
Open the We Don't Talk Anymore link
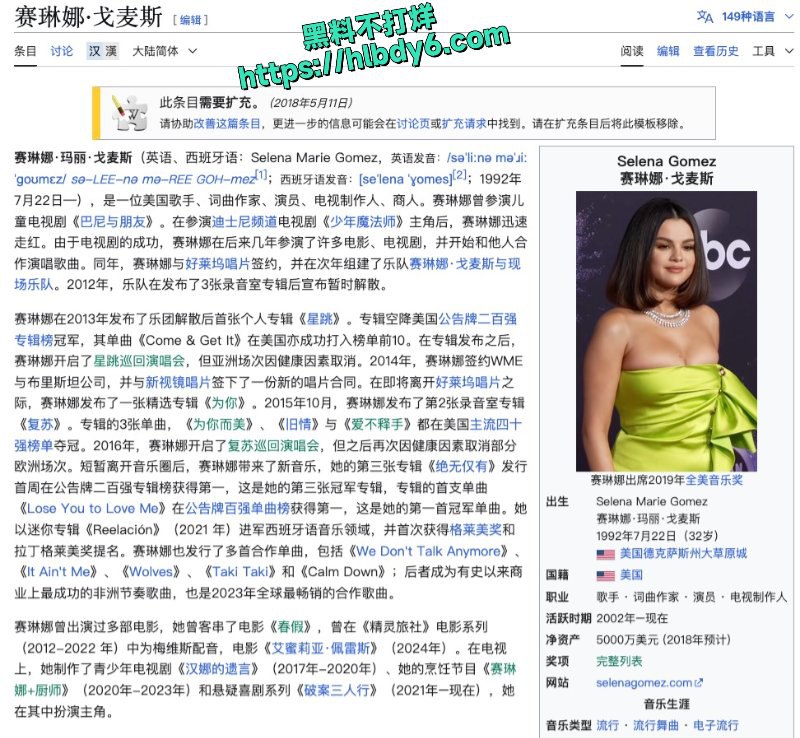point(429,551)
